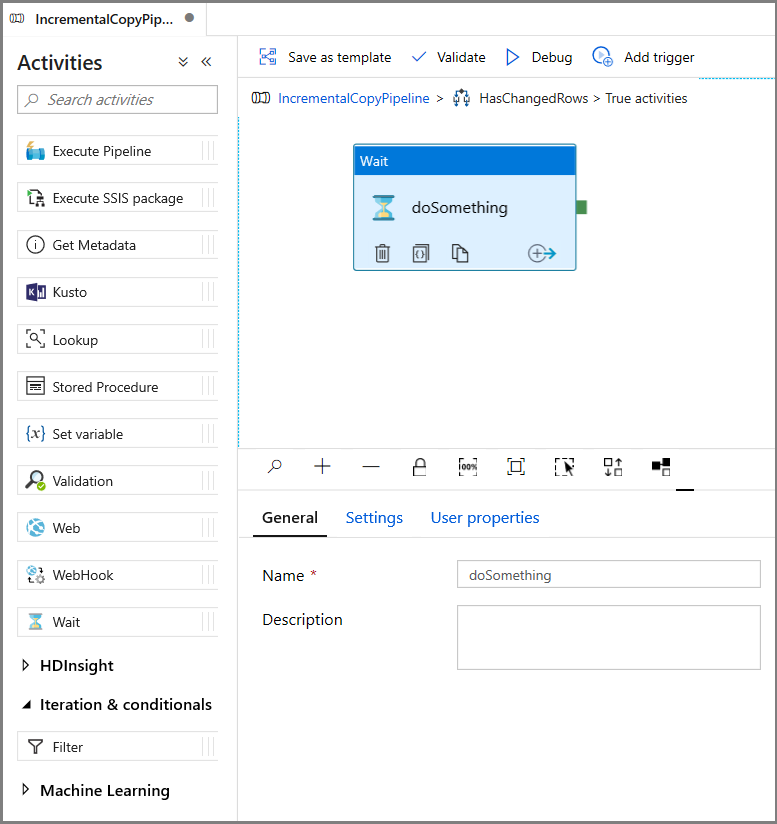Select Wait activity in Activities list
777x824 pixels.
[x=117, y=622]
